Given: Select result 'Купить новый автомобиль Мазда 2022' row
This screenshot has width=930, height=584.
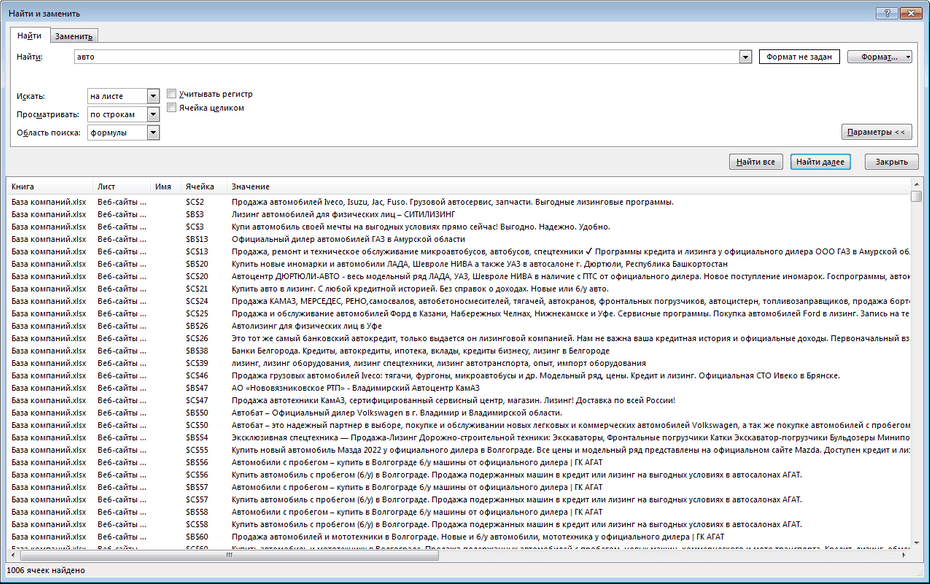Looking at the screenshot, I should (x=459, y=451).
